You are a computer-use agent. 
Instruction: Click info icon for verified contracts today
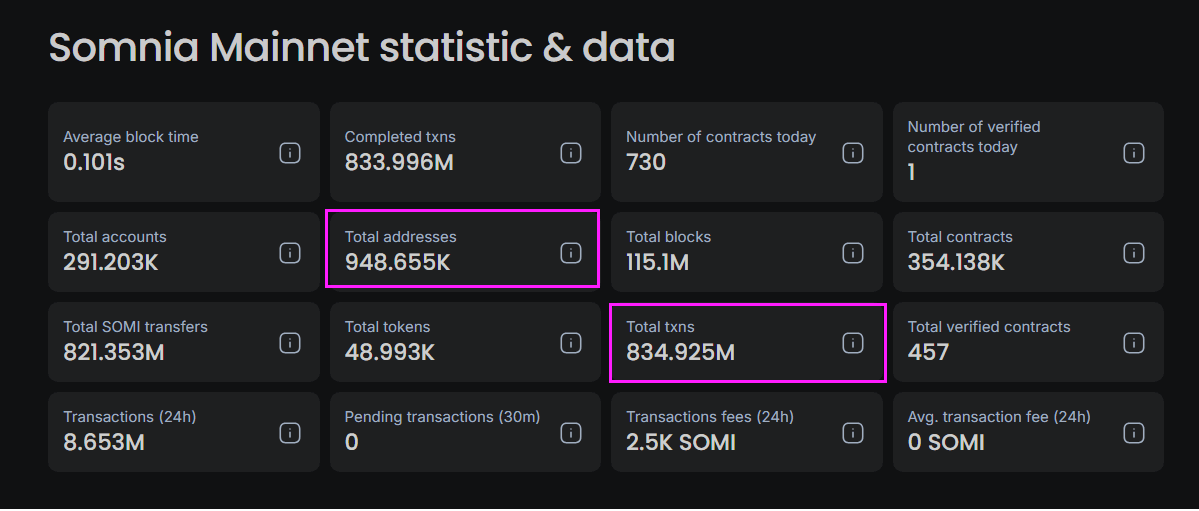(x=1133, y=153)
